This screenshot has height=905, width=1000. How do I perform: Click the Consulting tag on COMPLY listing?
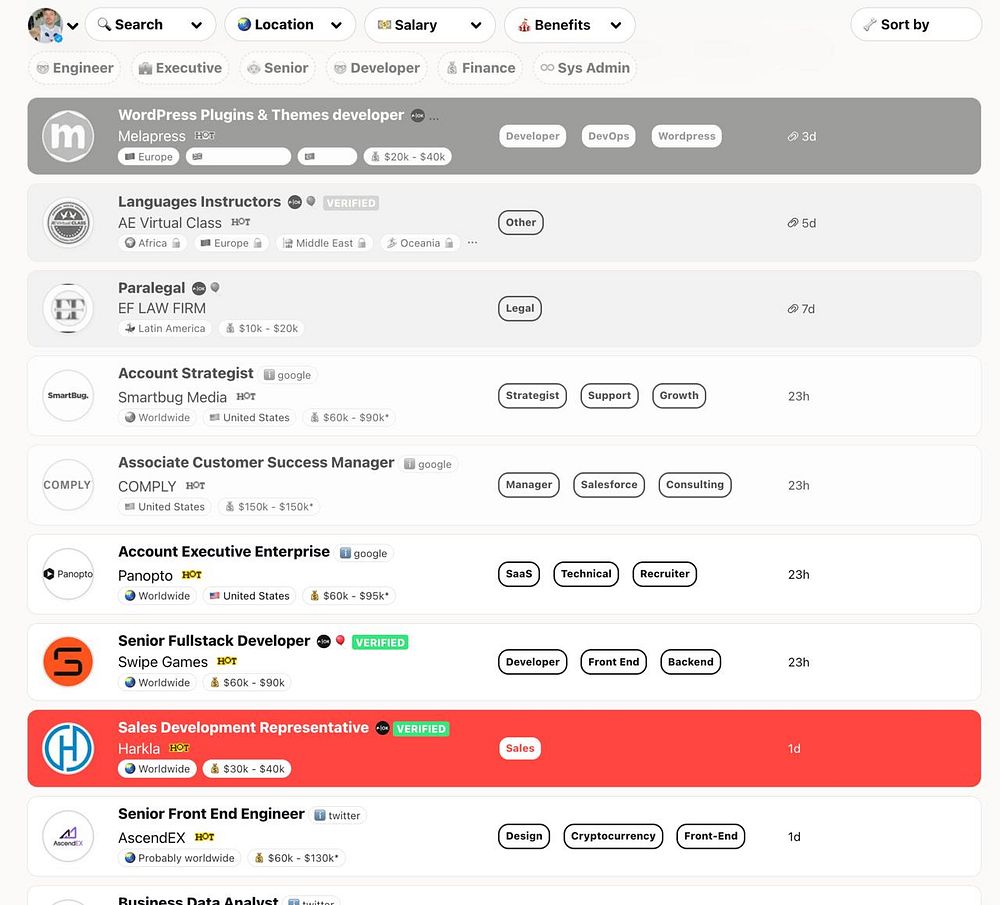[695, 485]
